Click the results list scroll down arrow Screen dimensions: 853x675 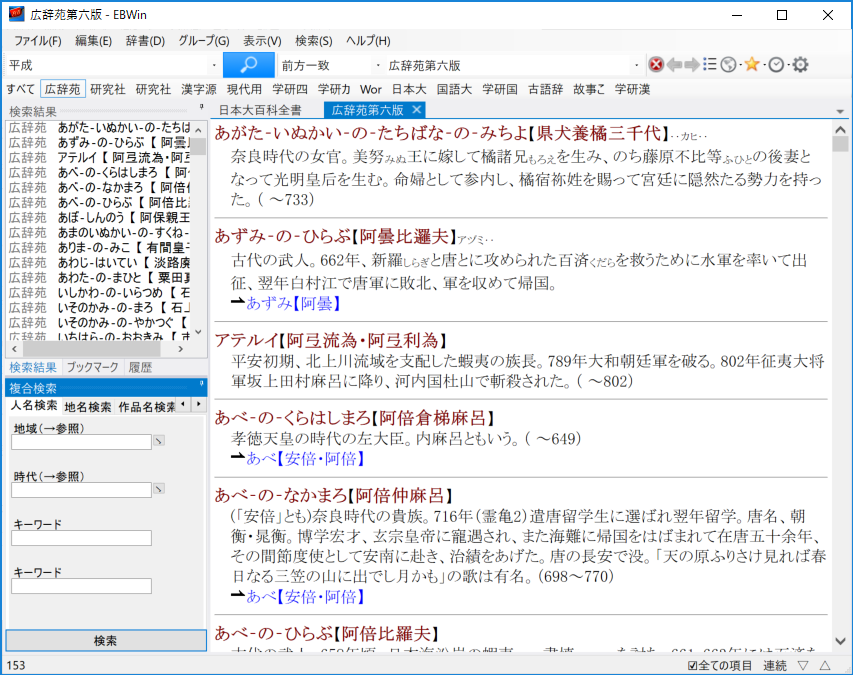point(199,332)
